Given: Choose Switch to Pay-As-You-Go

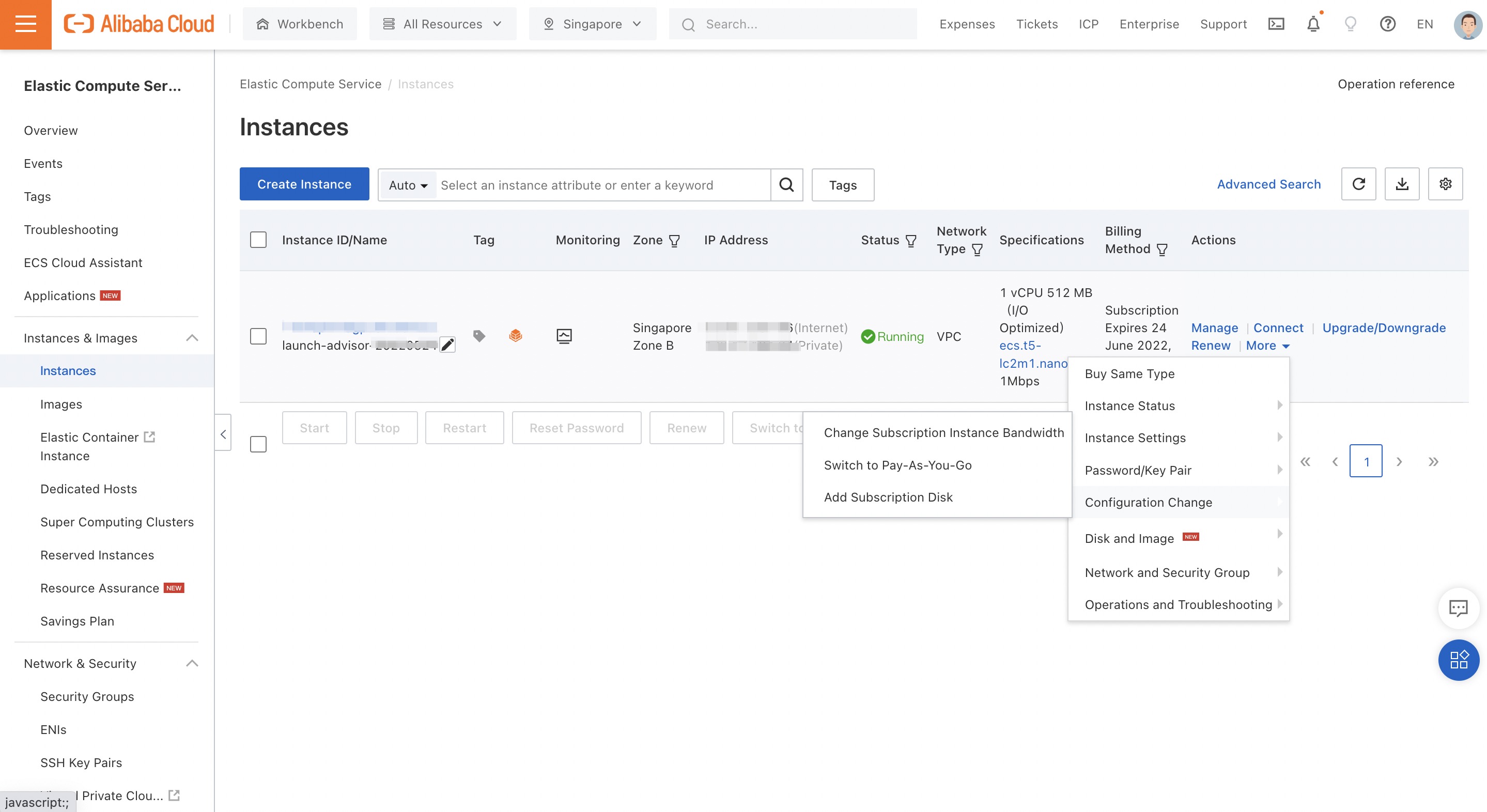Looking at the screenshot, I should (897, 465).
